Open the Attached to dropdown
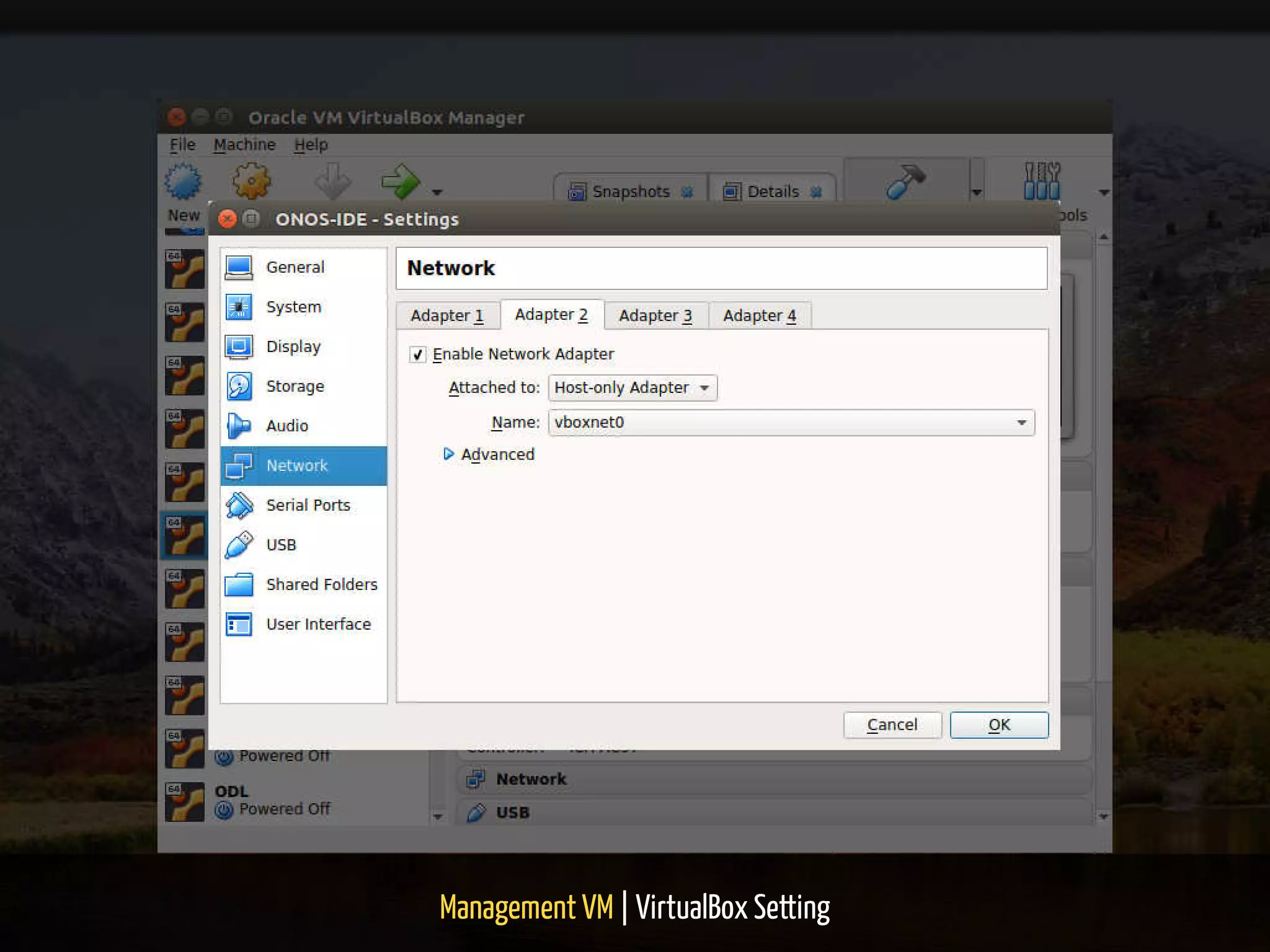Viewport: 1270px width, 952px height. [x=633, y=388]
